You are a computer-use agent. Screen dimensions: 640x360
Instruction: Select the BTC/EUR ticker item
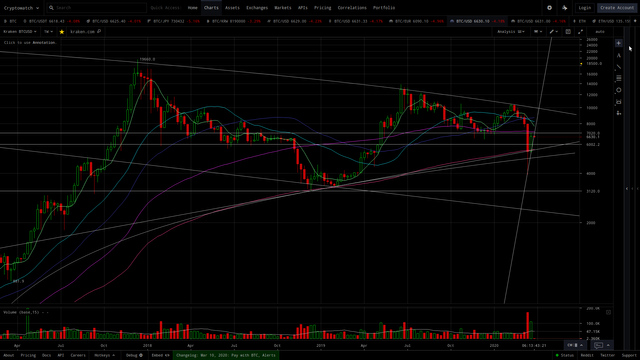coord(417,21)
